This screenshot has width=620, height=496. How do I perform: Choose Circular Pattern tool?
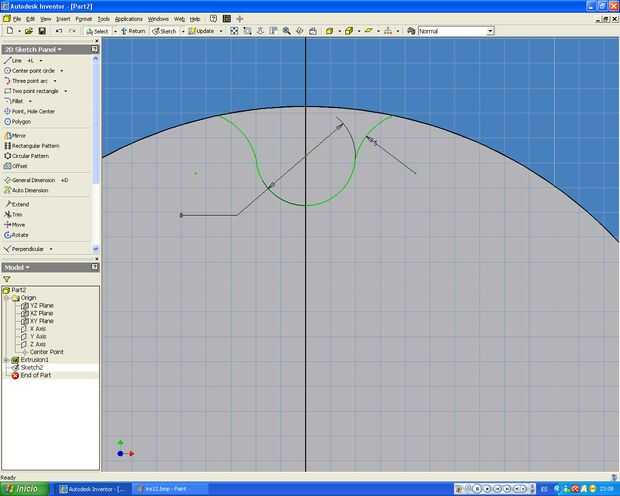tap(26, 156)
